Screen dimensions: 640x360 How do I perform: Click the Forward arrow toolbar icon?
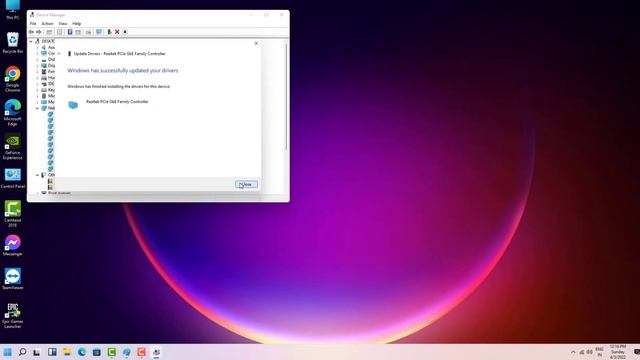click(x=39, y=32)
